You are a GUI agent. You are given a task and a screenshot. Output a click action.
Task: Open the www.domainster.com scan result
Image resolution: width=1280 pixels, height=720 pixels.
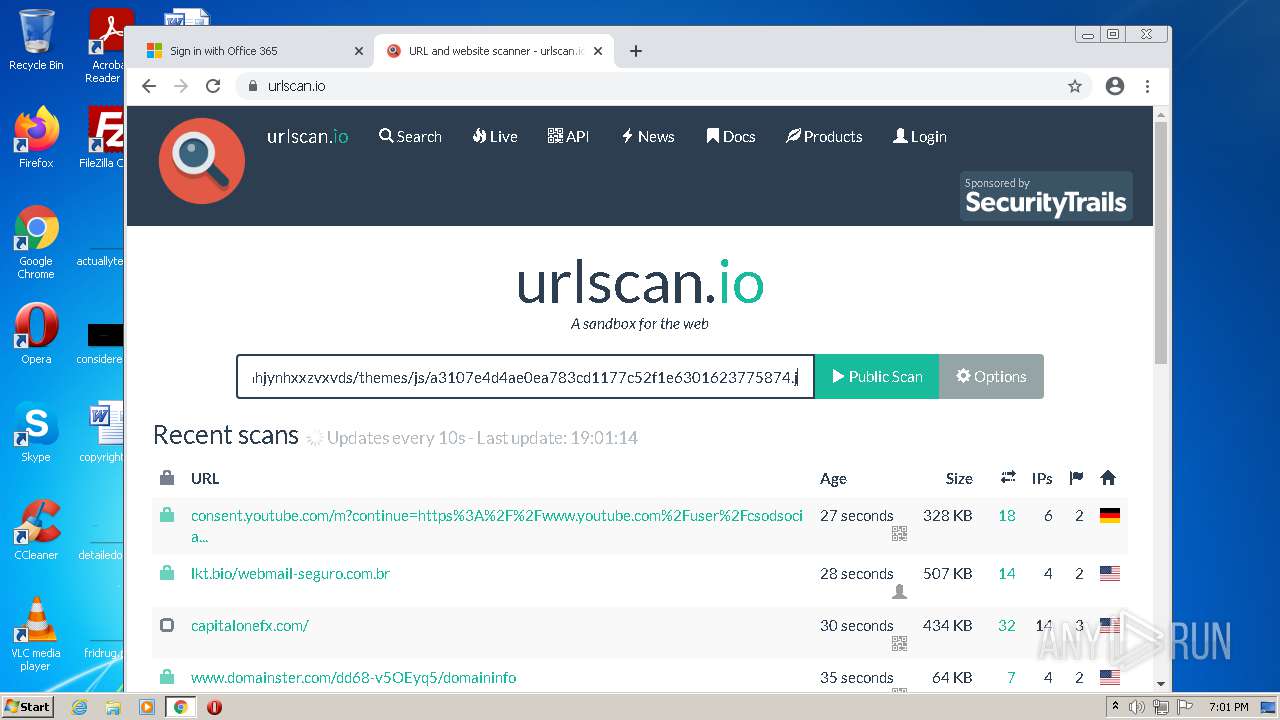pyautogui.click(x=353, y=678)
